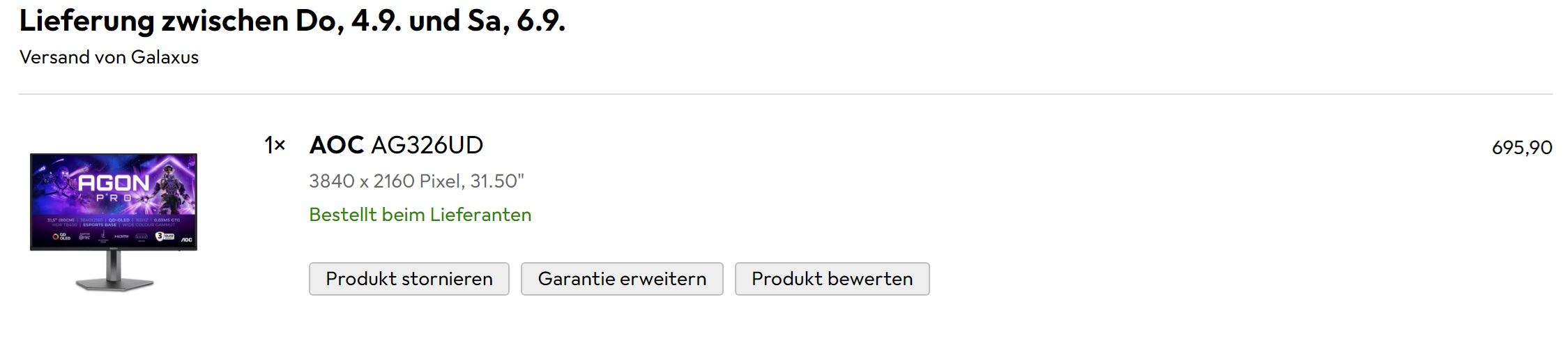
Task: Click the Garantie erweitern button
Action: 622,279
